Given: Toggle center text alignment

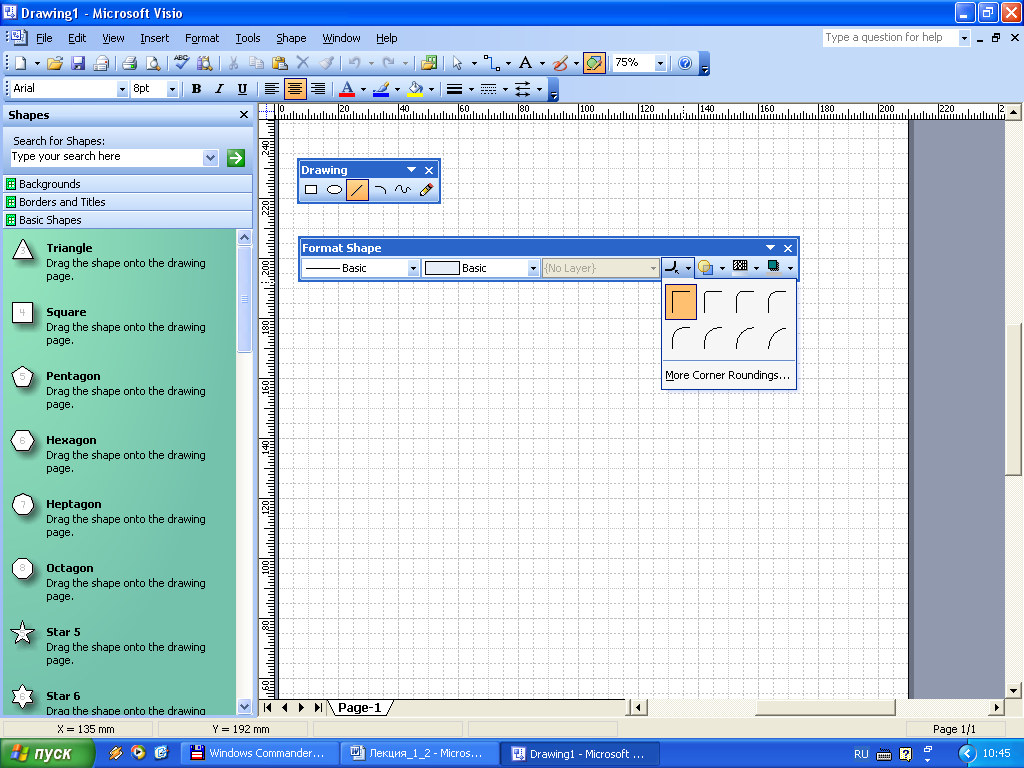Looking at the screenshot, I should (x=295, y=89).
